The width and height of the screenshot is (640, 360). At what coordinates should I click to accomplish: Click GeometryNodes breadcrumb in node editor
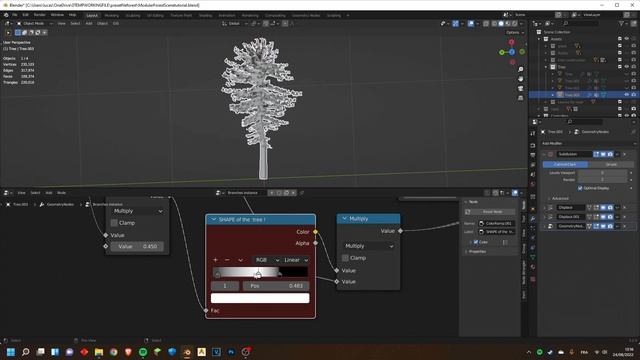[x=60, y=204]
